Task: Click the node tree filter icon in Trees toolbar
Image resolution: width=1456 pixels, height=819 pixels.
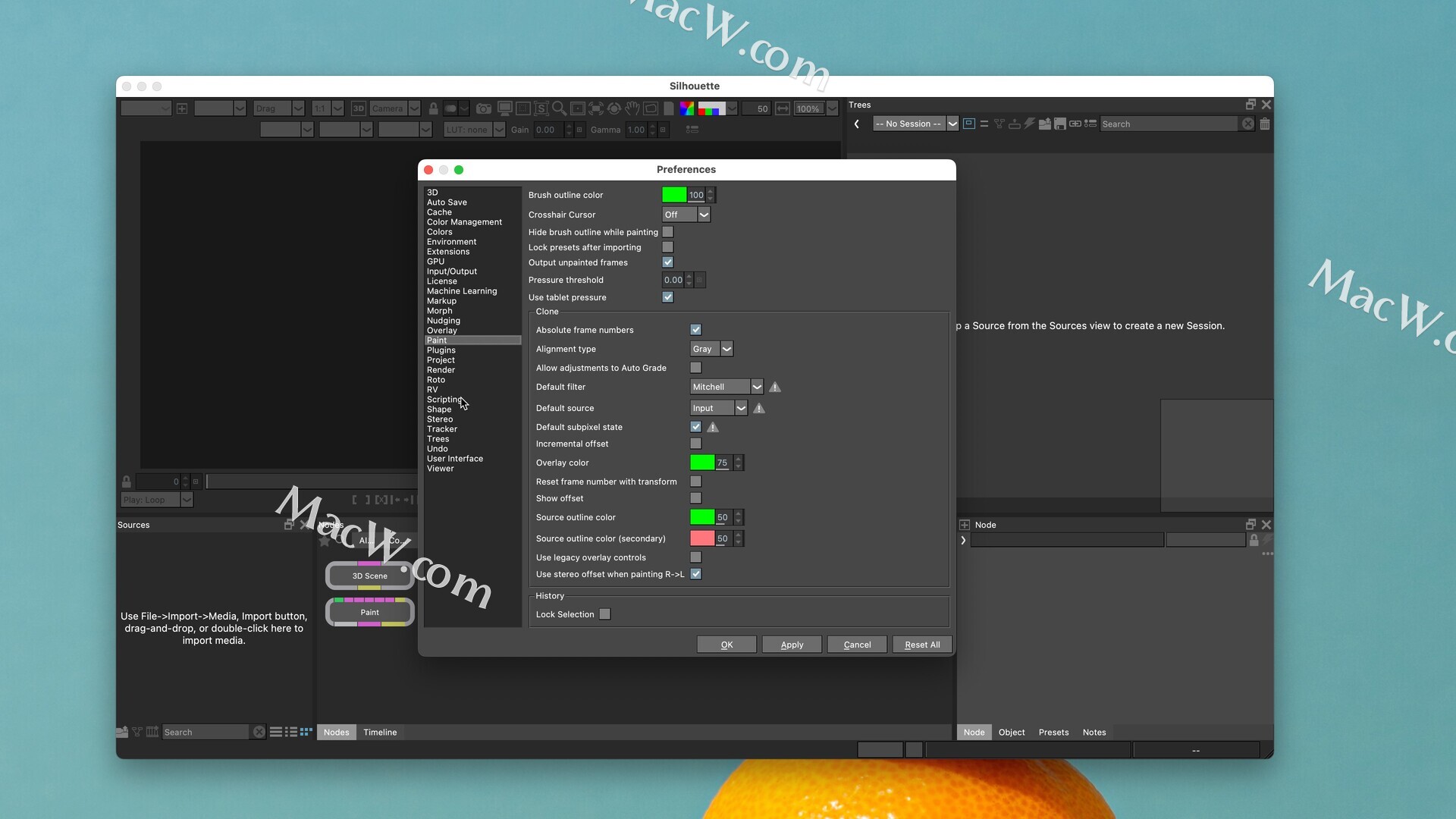Action: (x=999, y=124)
